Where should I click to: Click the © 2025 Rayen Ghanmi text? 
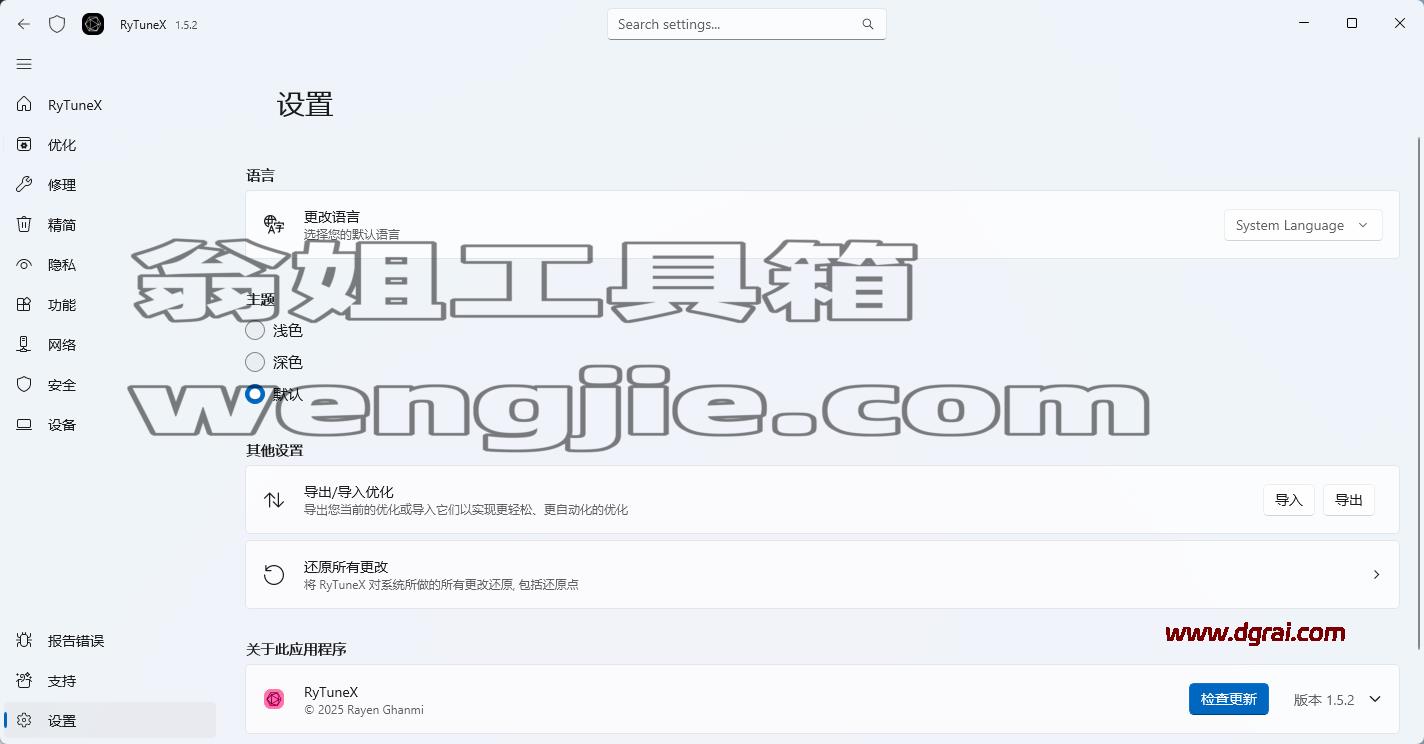(x=364, y=710)
